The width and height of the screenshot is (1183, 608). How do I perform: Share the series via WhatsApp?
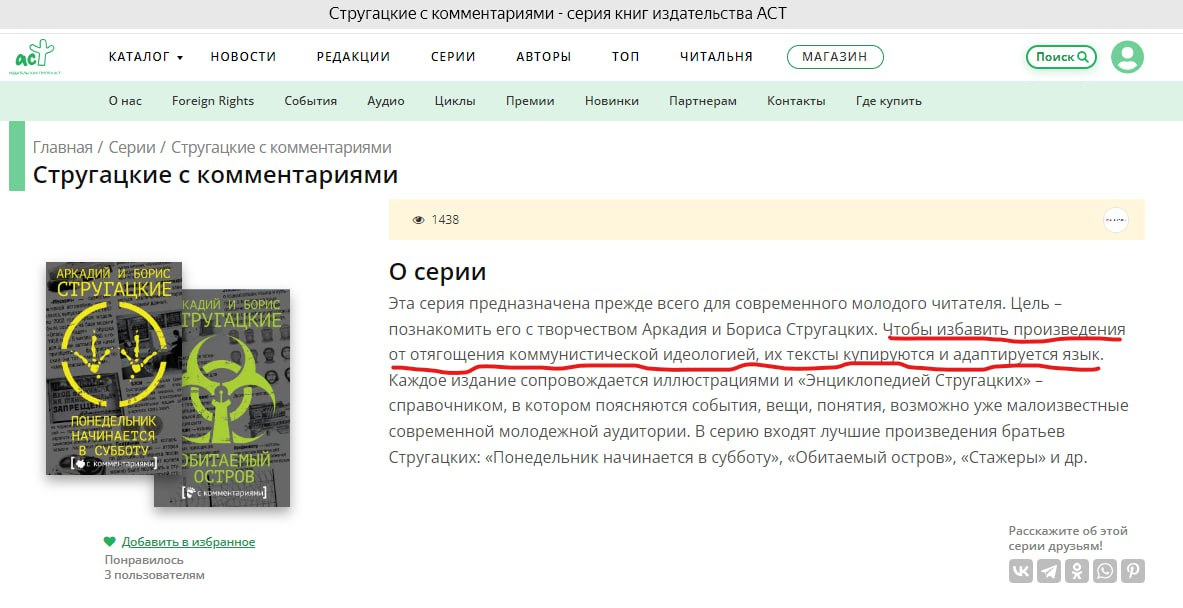point(1105,571)
